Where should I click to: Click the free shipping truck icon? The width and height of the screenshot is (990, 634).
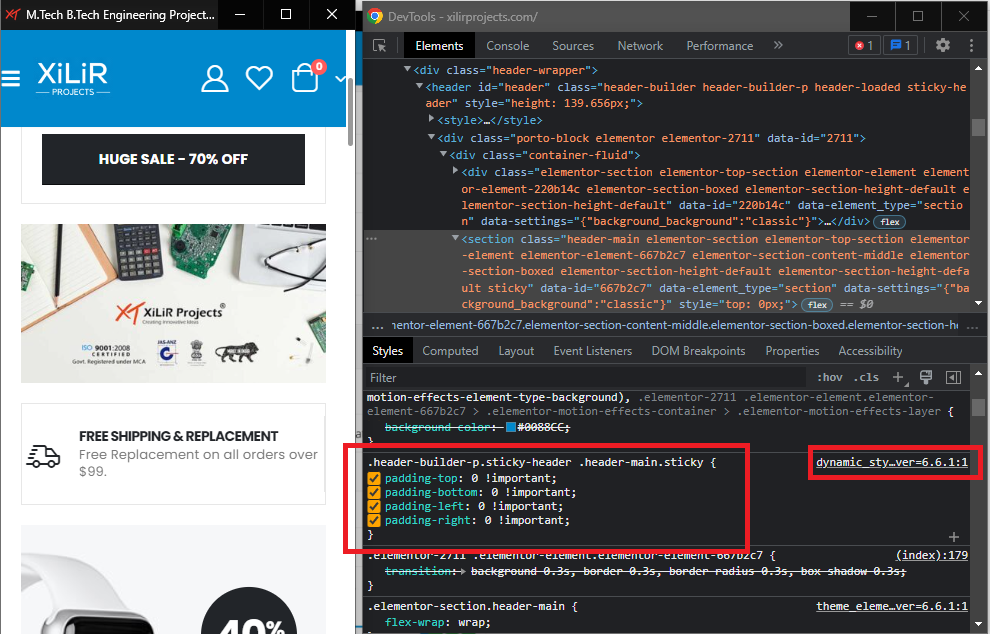click(43, 456)
